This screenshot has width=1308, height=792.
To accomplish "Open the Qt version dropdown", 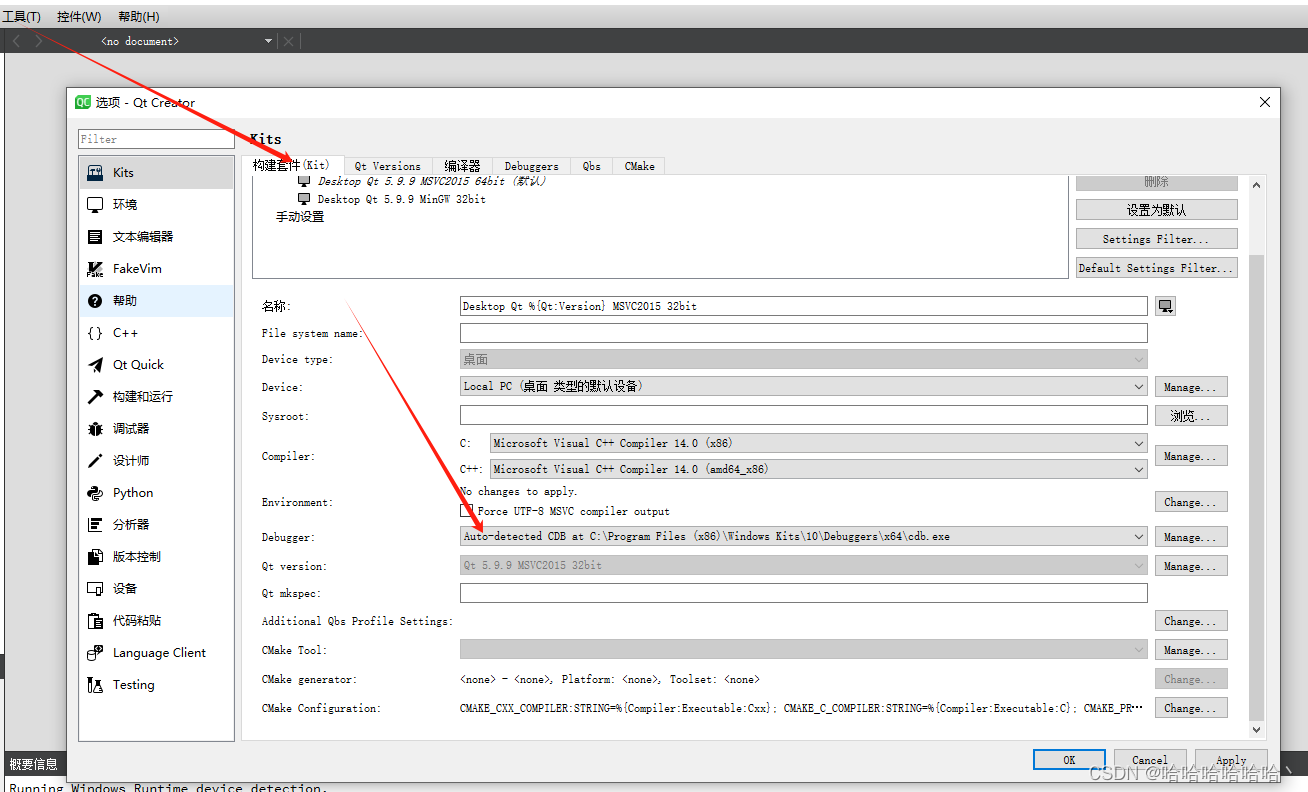I will (803, 565).
